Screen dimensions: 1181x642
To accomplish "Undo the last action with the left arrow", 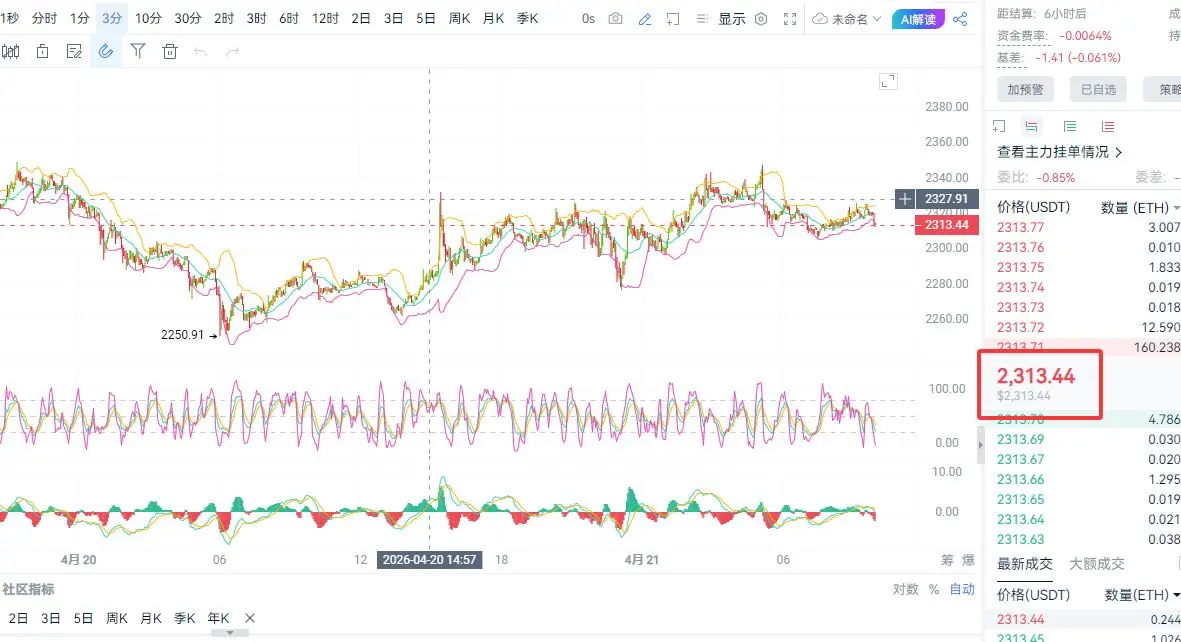I will (x=200, y=51).
